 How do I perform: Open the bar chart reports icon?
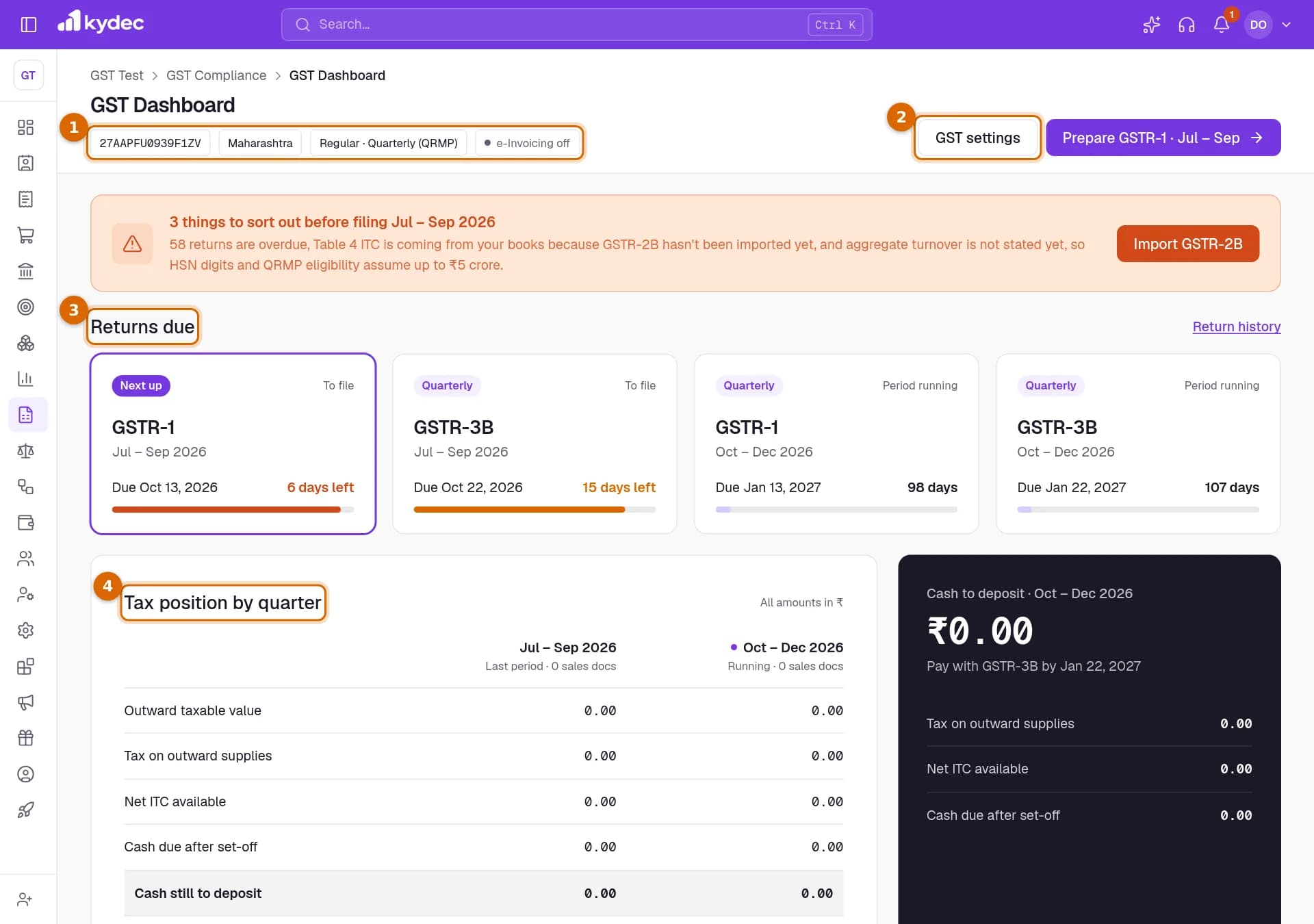pyautogui.click(x=25, y=378)
